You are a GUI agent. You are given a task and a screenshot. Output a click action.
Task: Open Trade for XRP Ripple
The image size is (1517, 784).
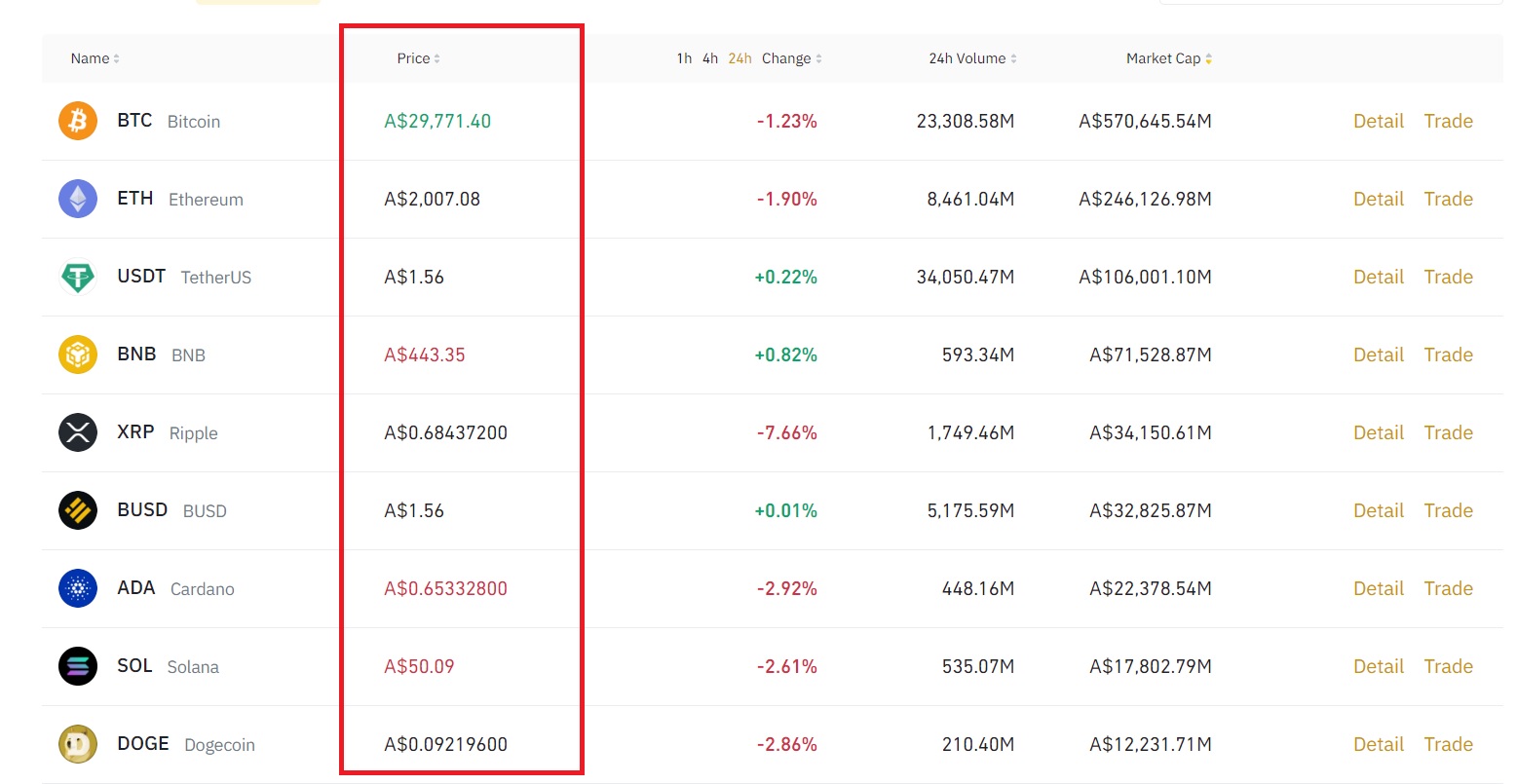(x=1448, y=432)
